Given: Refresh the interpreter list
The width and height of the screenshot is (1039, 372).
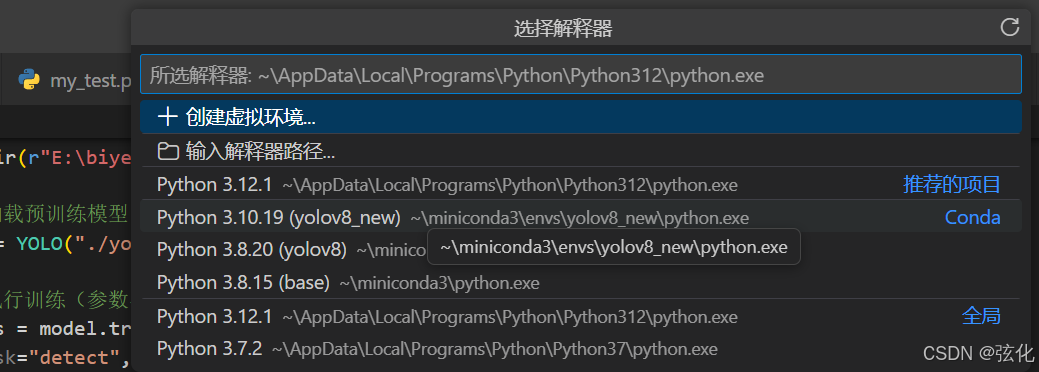Looking at the screenshot, I should tap(1009, 27).
